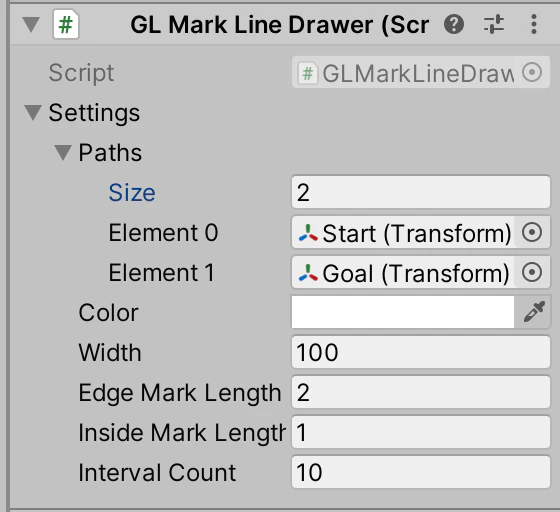Viewport: 560px width, 512px height.
Task: Select the Start (Transform) reference field
Action: click(x=404, y=232)
